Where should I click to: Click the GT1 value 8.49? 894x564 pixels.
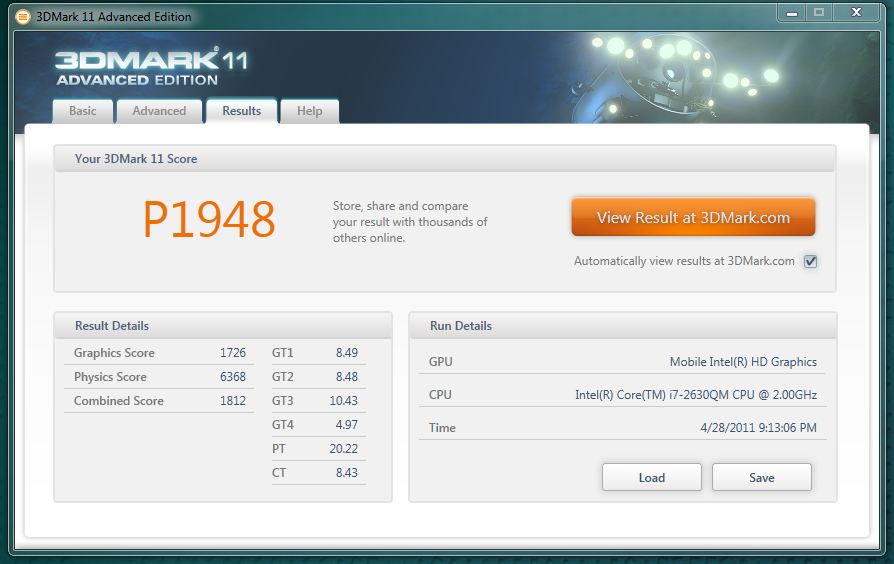click(x=347, y=353)
